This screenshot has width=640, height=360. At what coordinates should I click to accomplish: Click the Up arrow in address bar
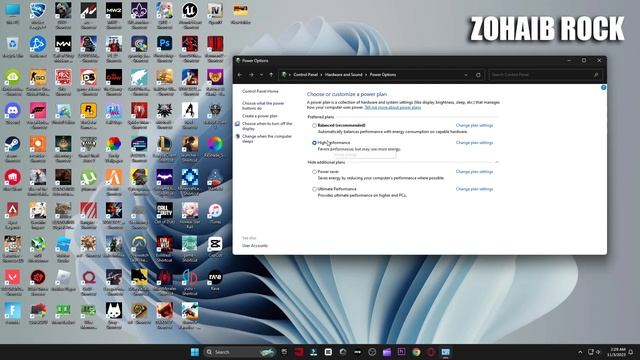tap(271, 75)
